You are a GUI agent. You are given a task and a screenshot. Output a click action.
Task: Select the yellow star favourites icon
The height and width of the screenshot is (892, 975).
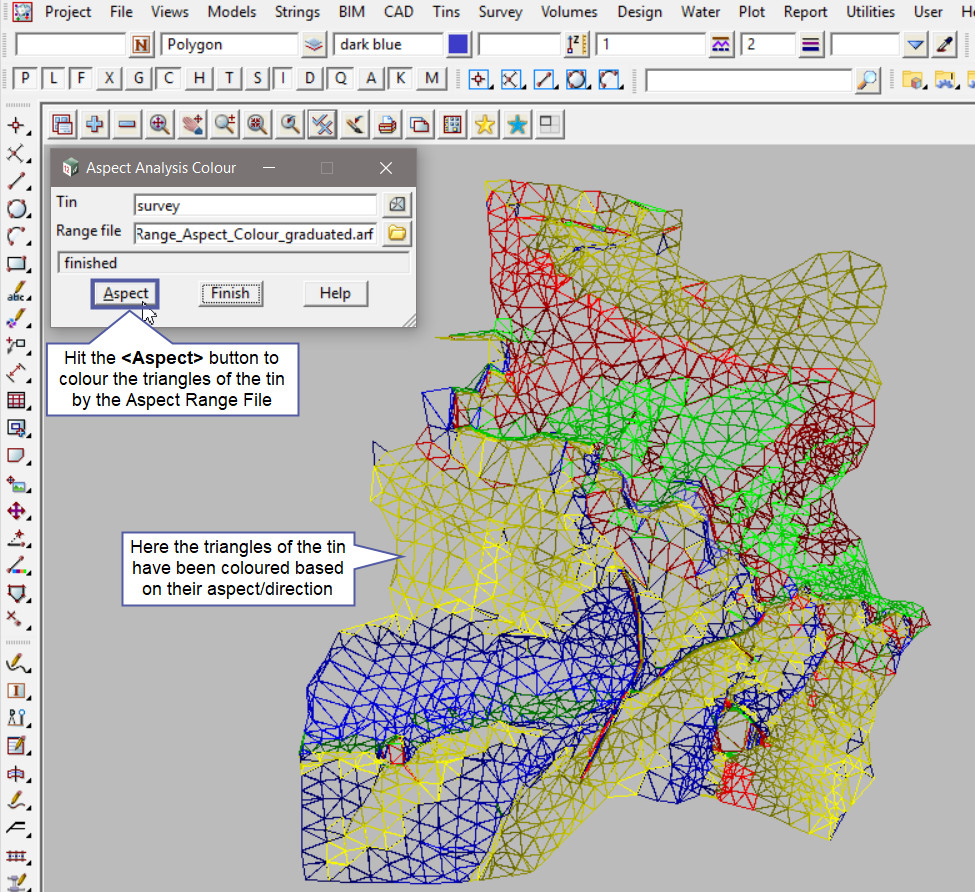(x=485, y=125)
